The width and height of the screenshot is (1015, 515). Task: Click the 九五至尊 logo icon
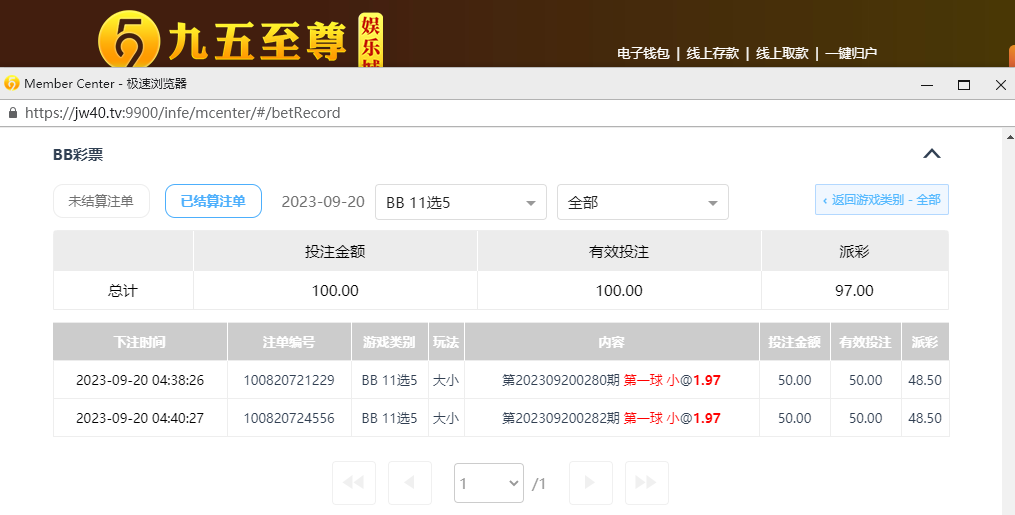pyautogui.click(x=129, y=40)
